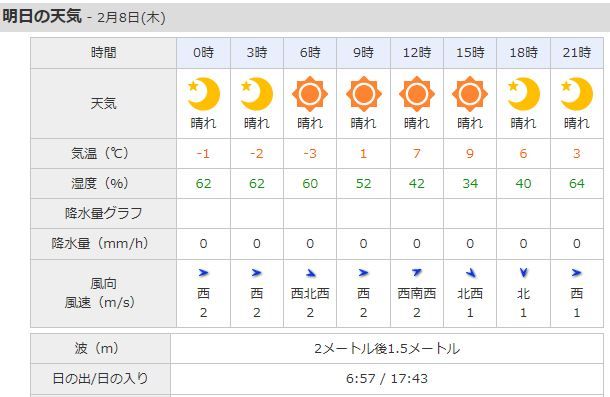Select the 12時 column header
This screenshot has height=397, width=610.
point(417,53)
